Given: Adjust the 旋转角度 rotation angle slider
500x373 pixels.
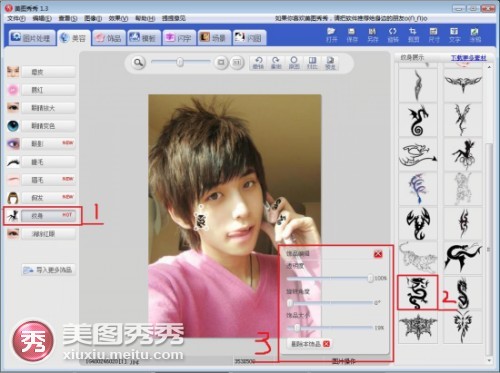Looking at the screenshot, I should pos(329,303).
